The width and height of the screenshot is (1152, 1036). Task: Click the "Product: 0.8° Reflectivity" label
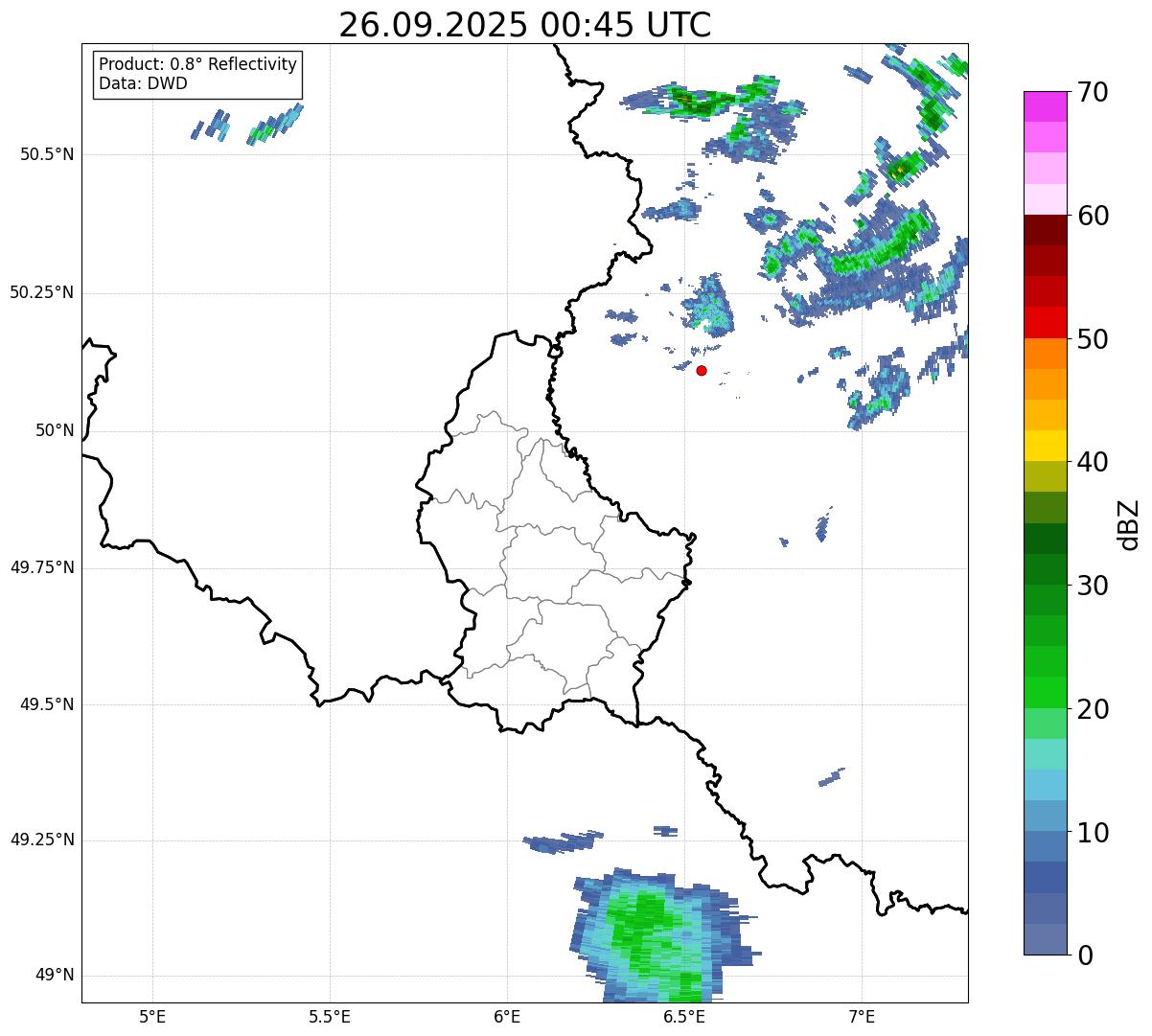tap(198, 64)
